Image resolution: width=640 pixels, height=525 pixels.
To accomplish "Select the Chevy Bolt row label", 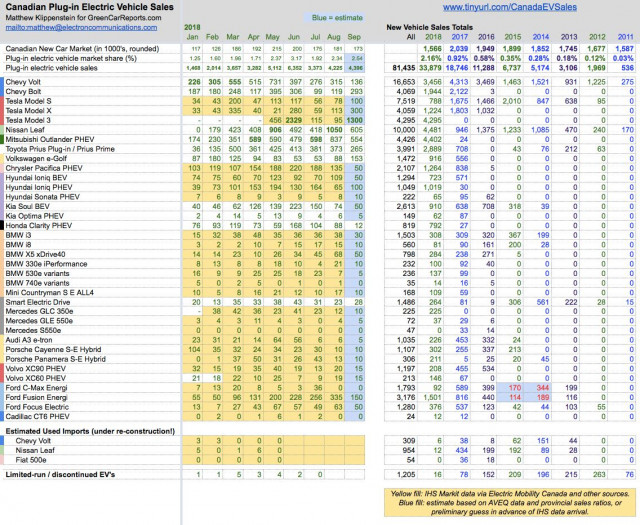I will 23,91.
